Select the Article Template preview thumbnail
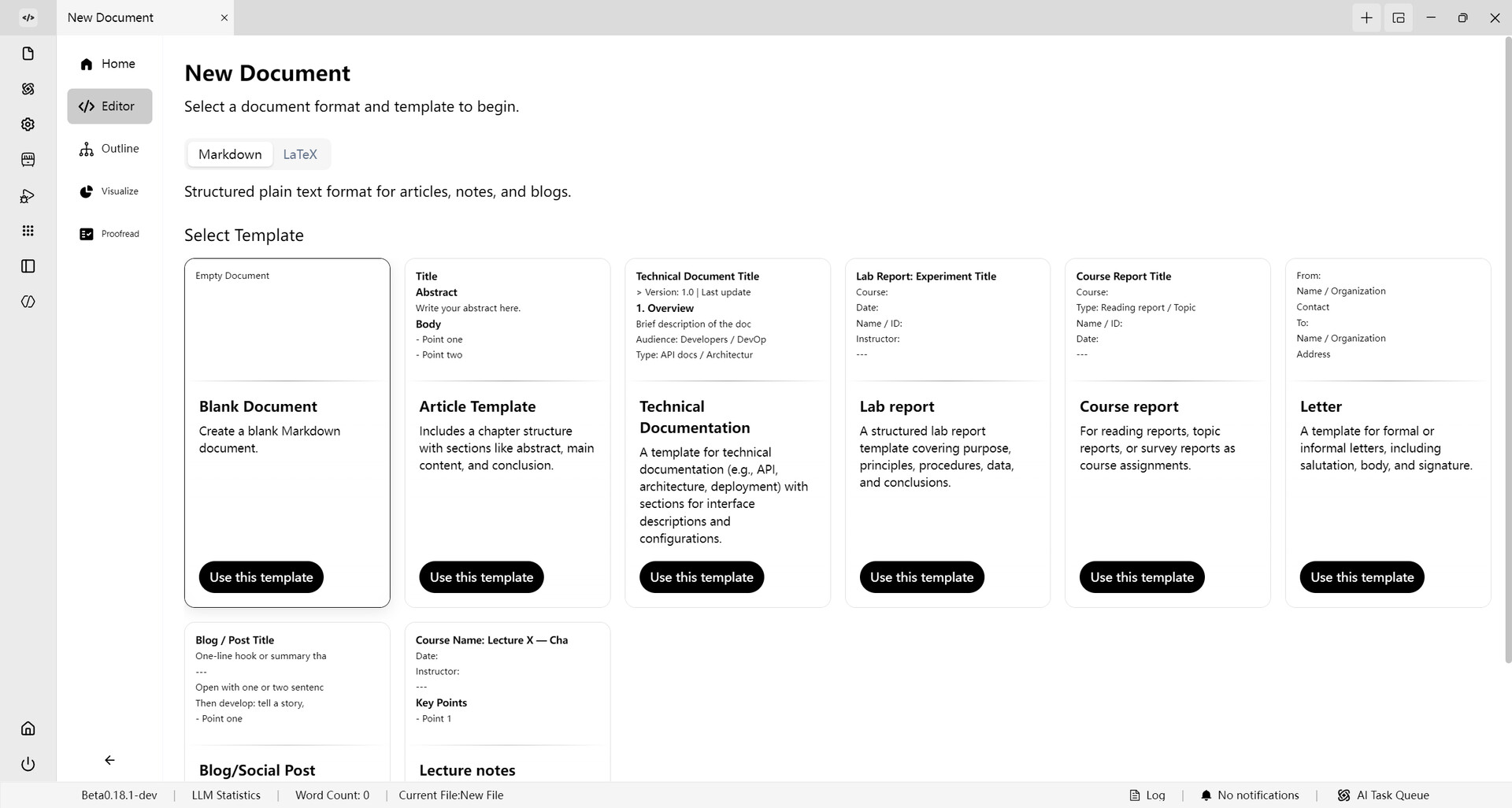The image size is (1512, 808). tap(507, 321)
